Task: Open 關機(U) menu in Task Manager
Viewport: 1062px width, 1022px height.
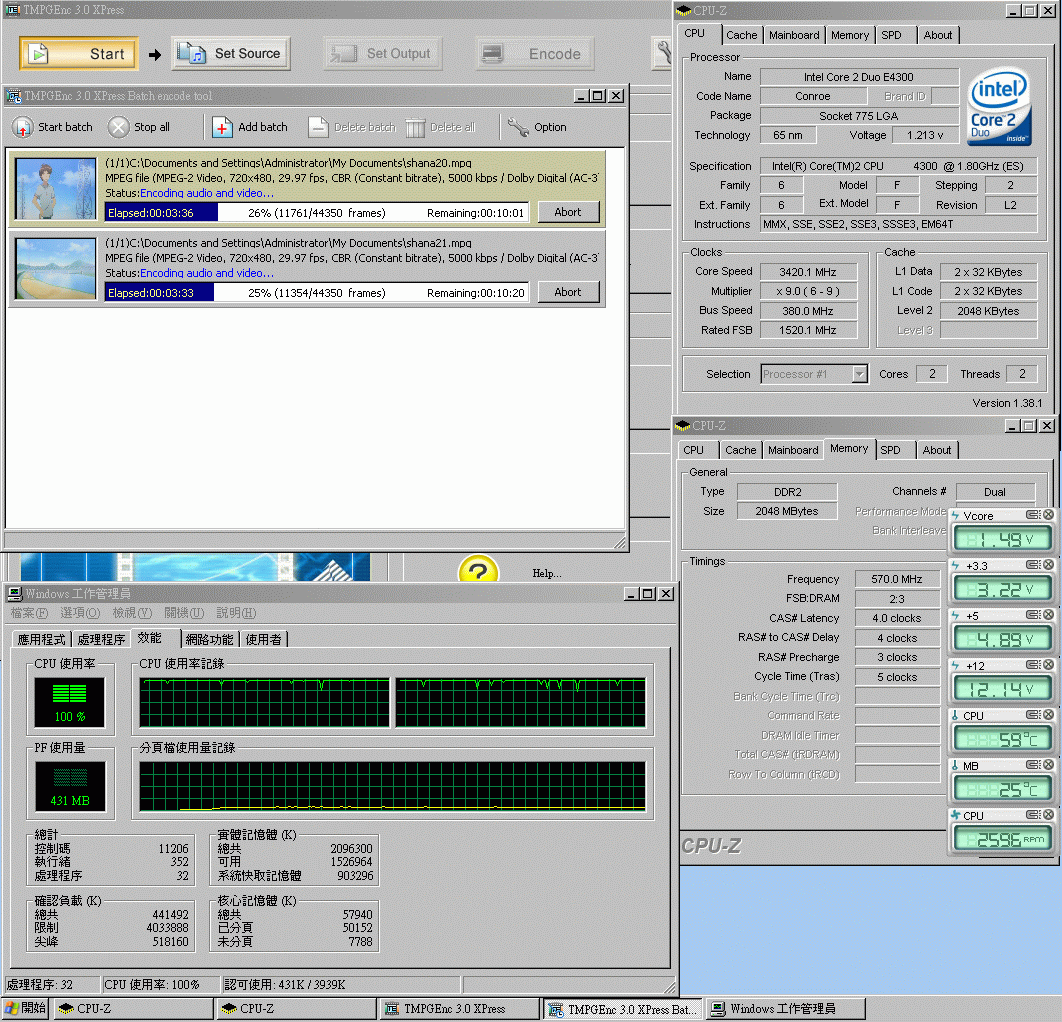Action: point(184,613)
